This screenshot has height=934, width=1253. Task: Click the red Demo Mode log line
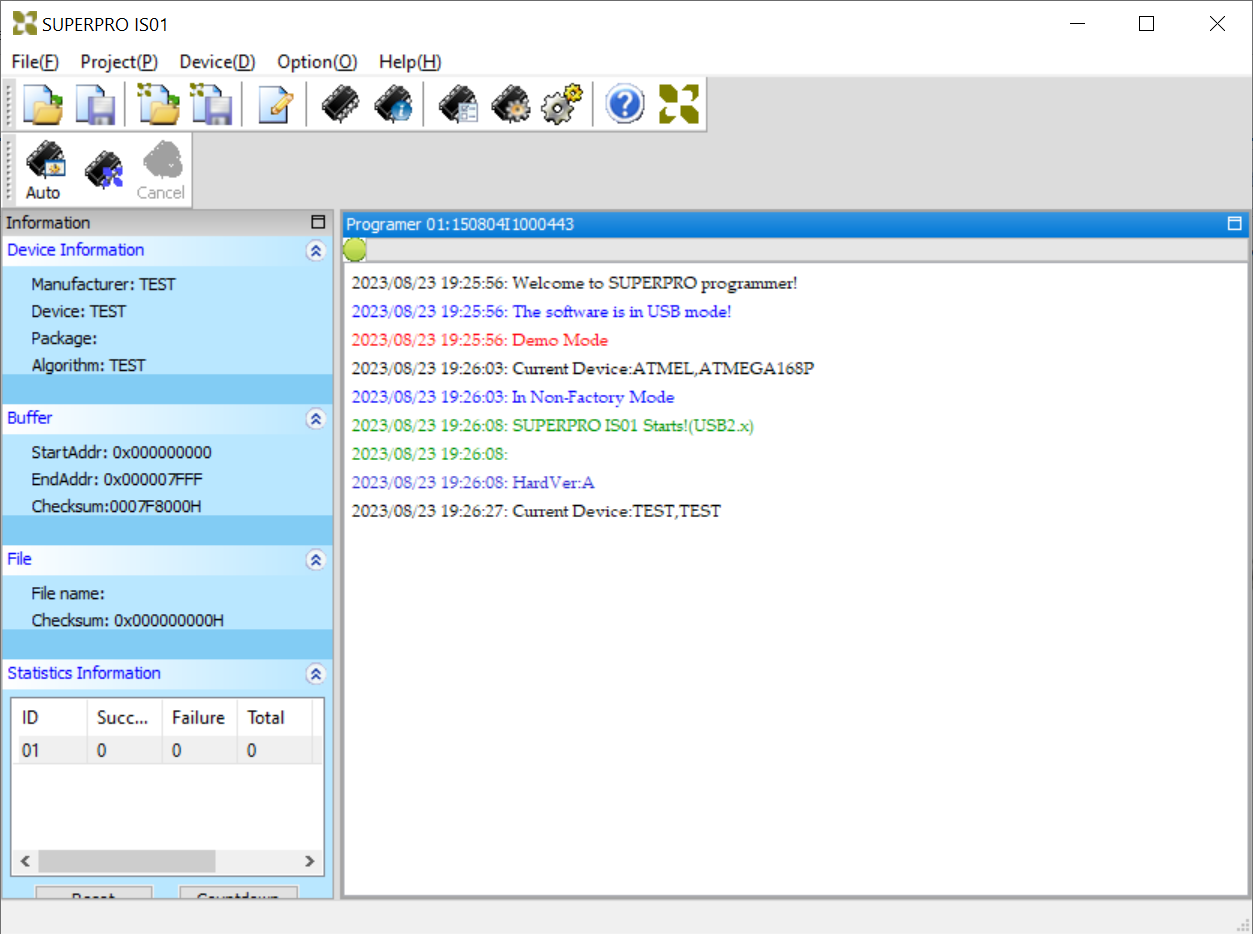[479, 340]
